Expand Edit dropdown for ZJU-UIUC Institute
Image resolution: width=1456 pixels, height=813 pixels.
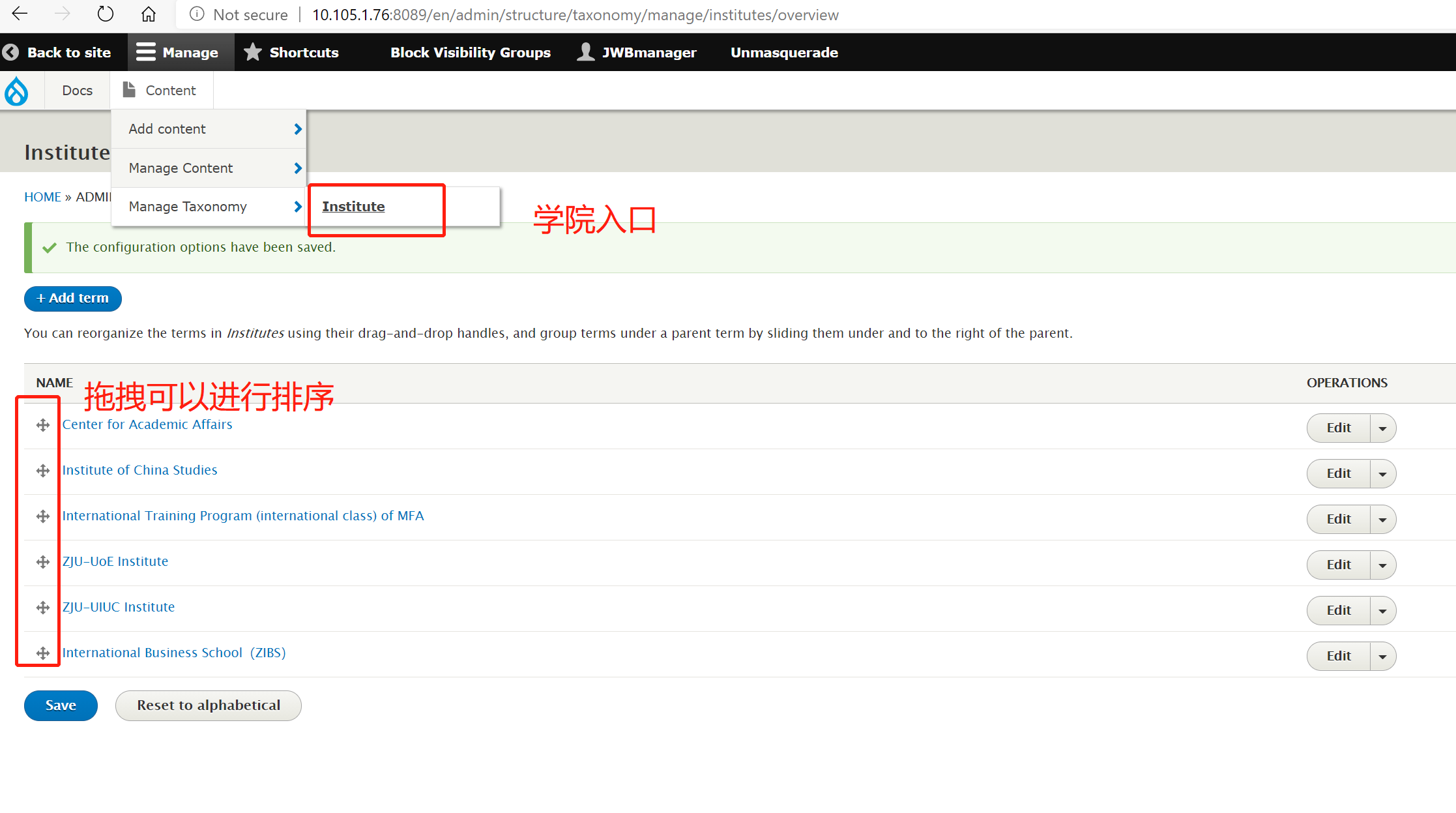click(1382, 611)
